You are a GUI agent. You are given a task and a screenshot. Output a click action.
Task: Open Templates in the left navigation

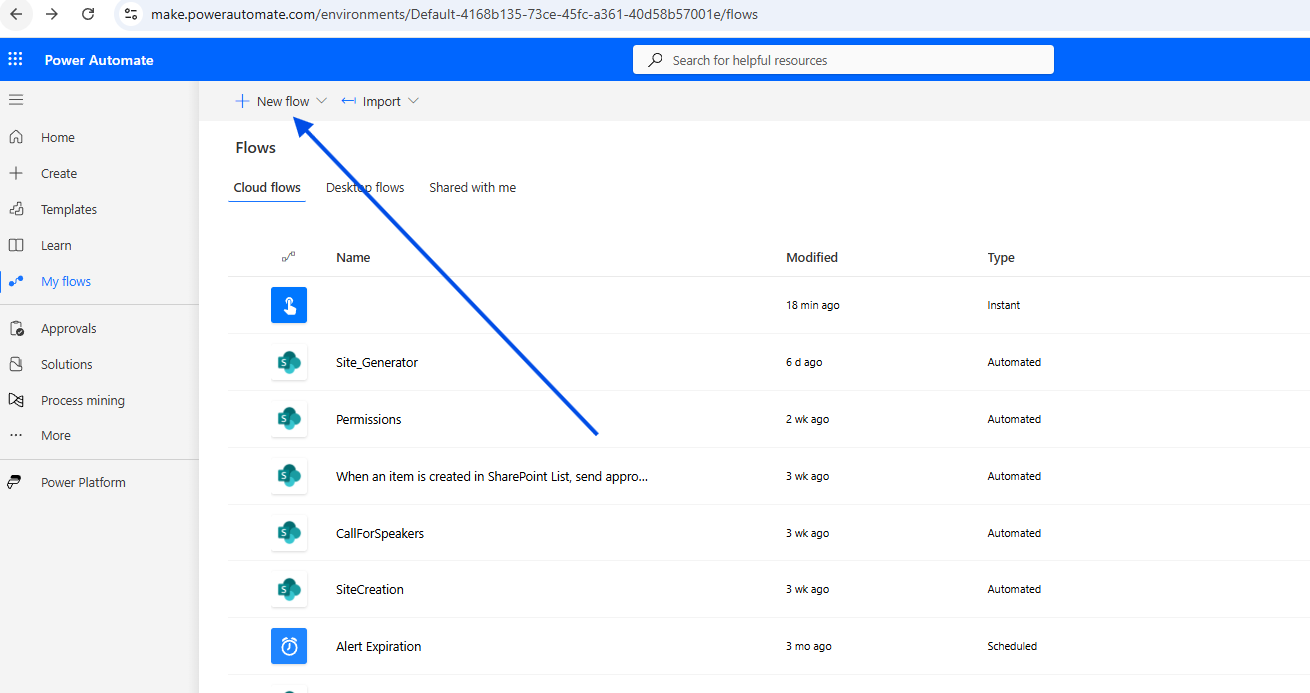68,210
